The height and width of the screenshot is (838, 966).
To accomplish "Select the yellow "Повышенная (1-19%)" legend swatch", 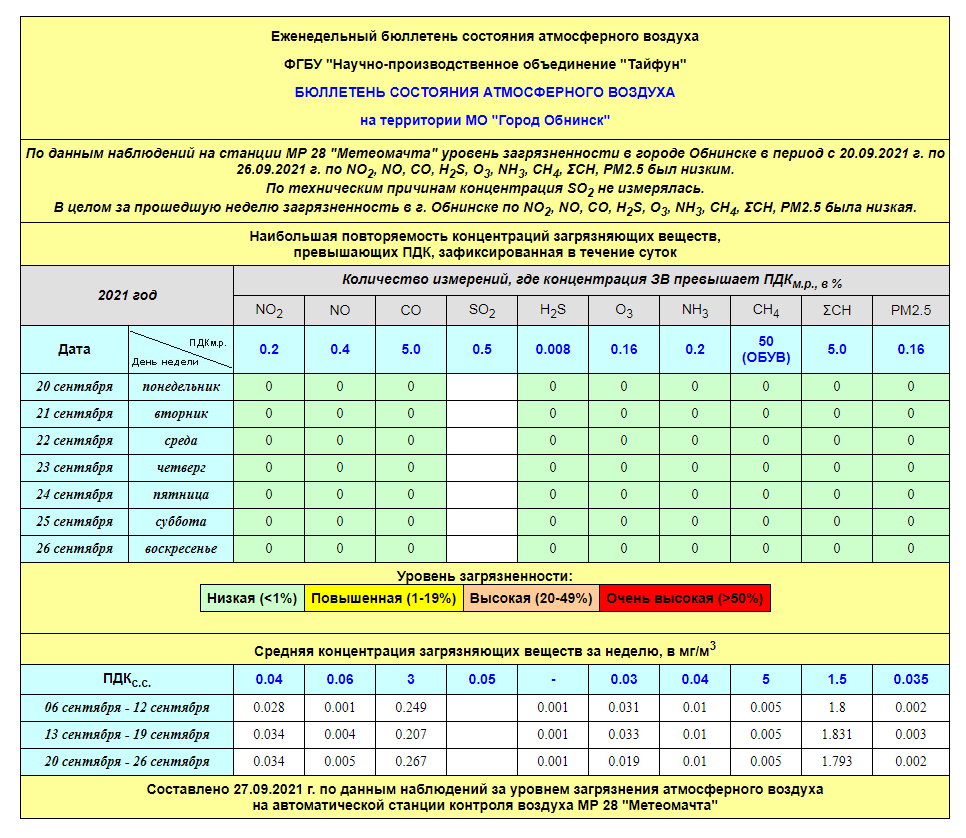I will [383, 599].
